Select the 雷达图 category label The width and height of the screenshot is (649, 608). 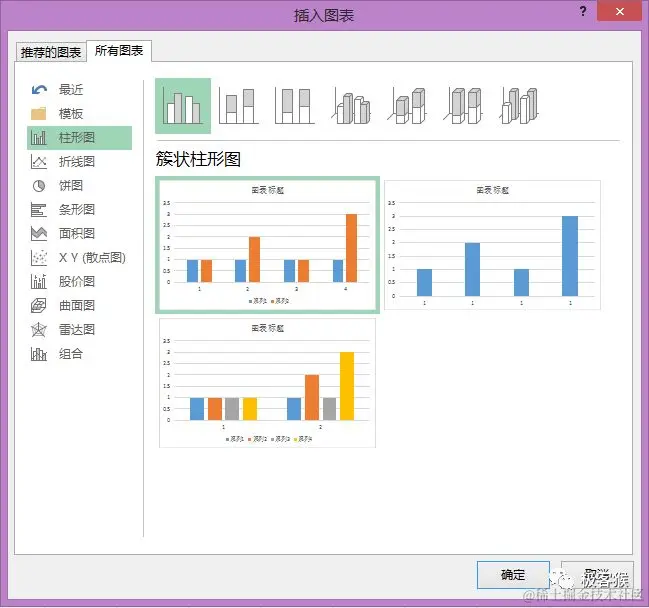click(77, 329)
